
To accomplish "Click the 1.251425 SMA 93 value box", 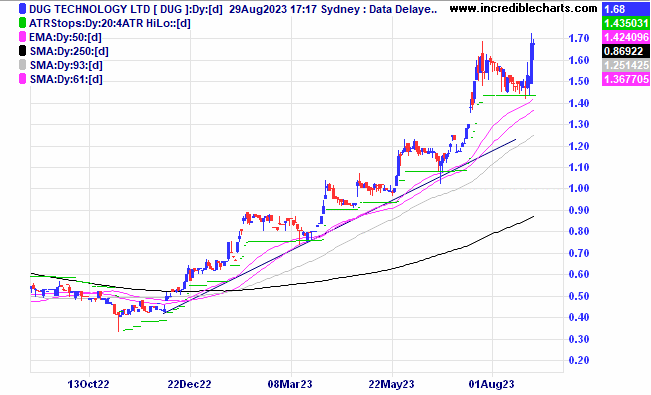I will click(626, 65).
